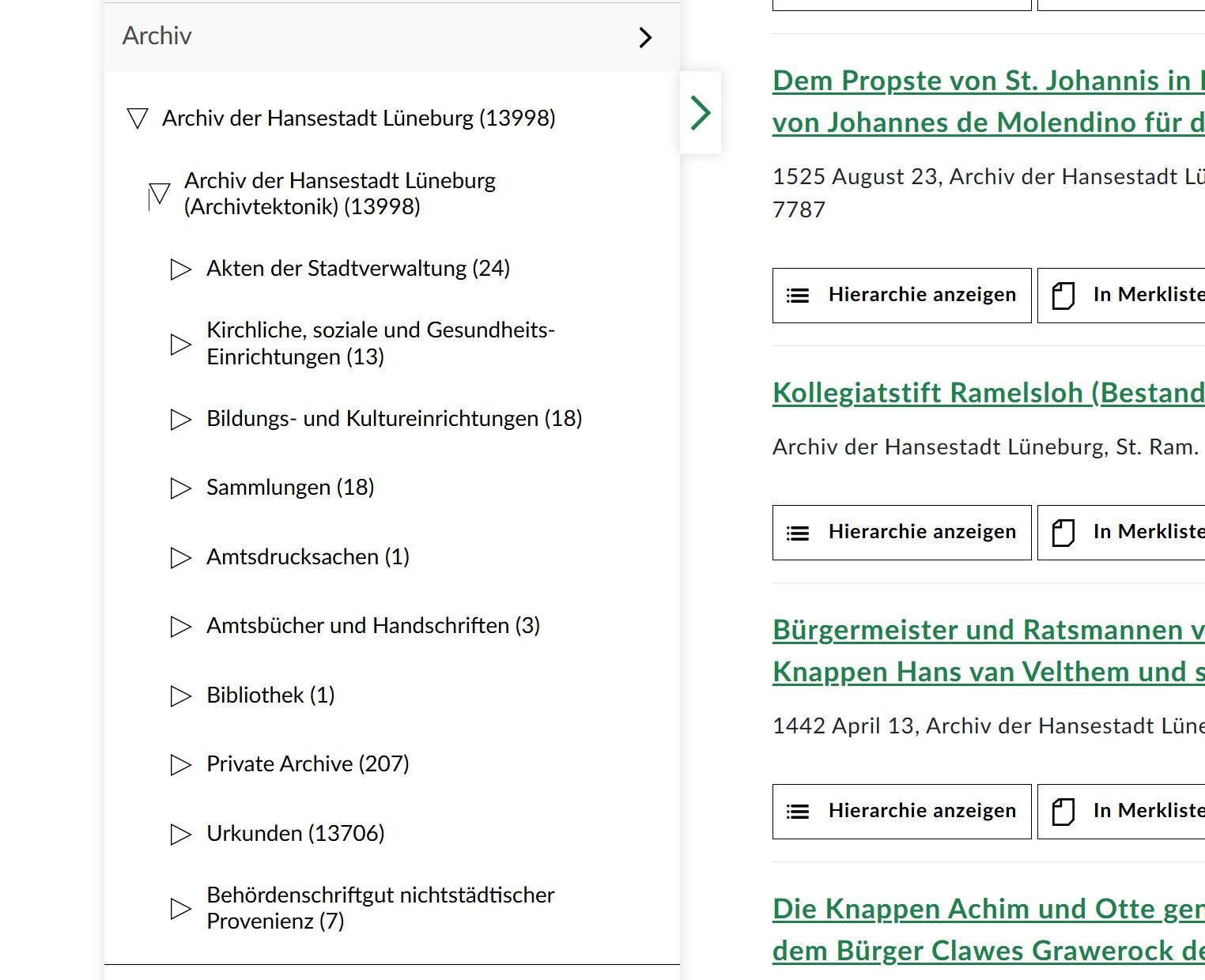Screen dimensions: 1205x980
Task: Click Hierarchie anzeigen for the 1525 entry
Action: point(902,296)
